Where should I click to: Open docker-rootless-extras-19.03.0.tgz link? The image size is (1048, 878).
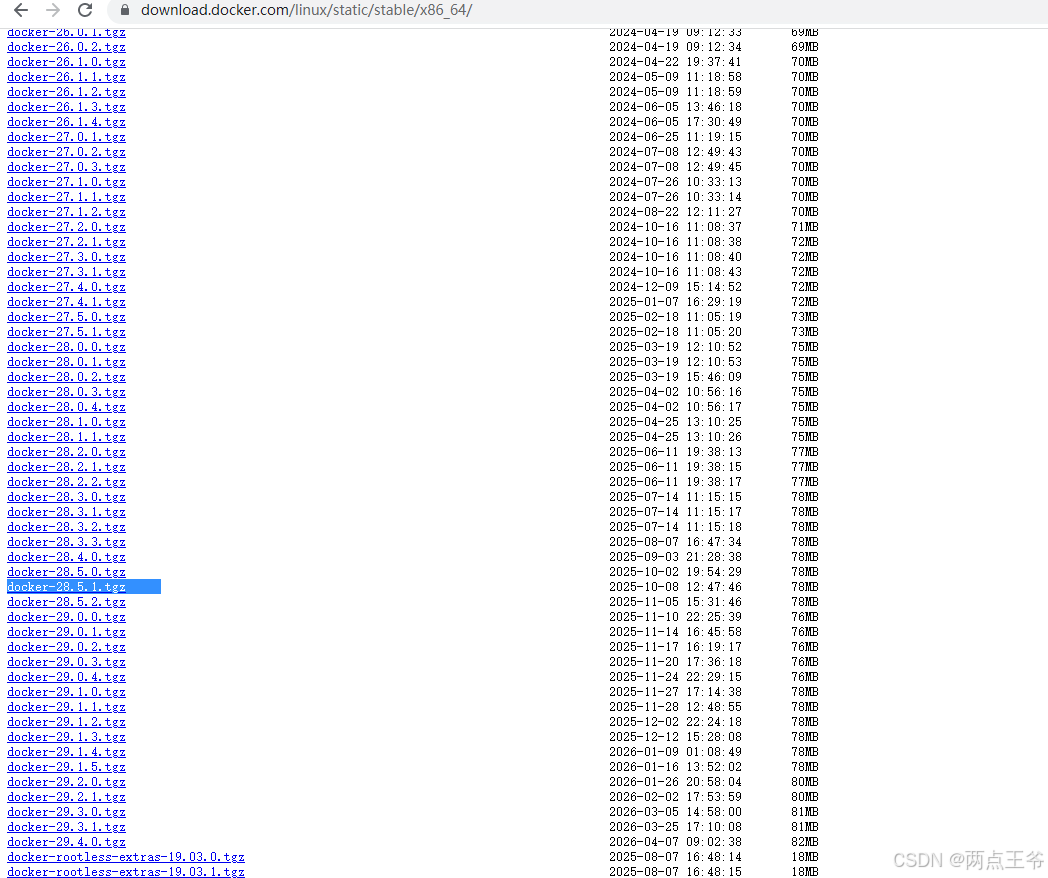[126, 857]
